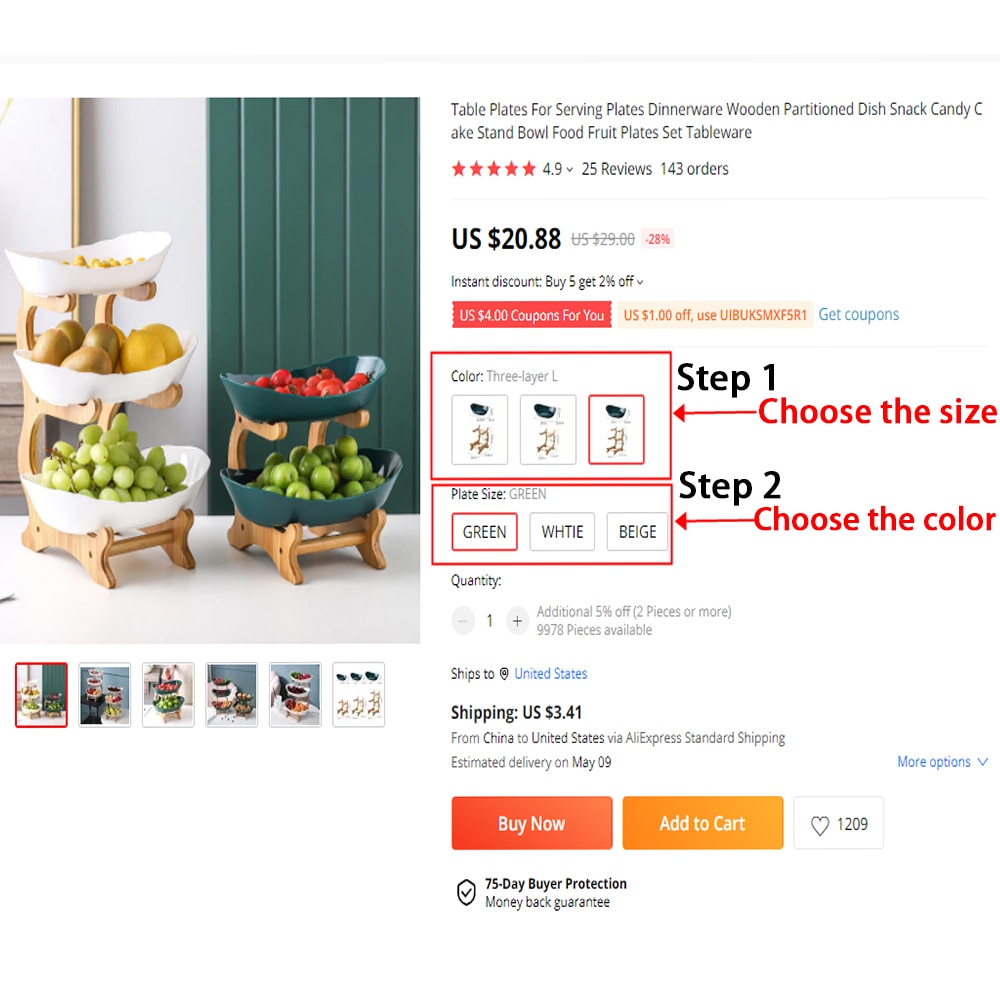Viewport: 1000px width, 1000px height.
Task: Select the GREEN plate option
Action: tap(485, 532)
